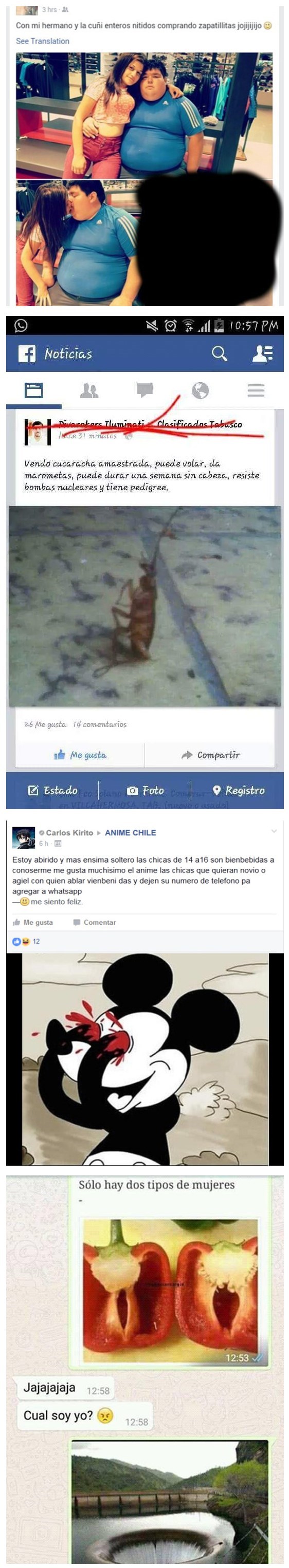Open Facebook search magnifier icon

coord(219,353)
